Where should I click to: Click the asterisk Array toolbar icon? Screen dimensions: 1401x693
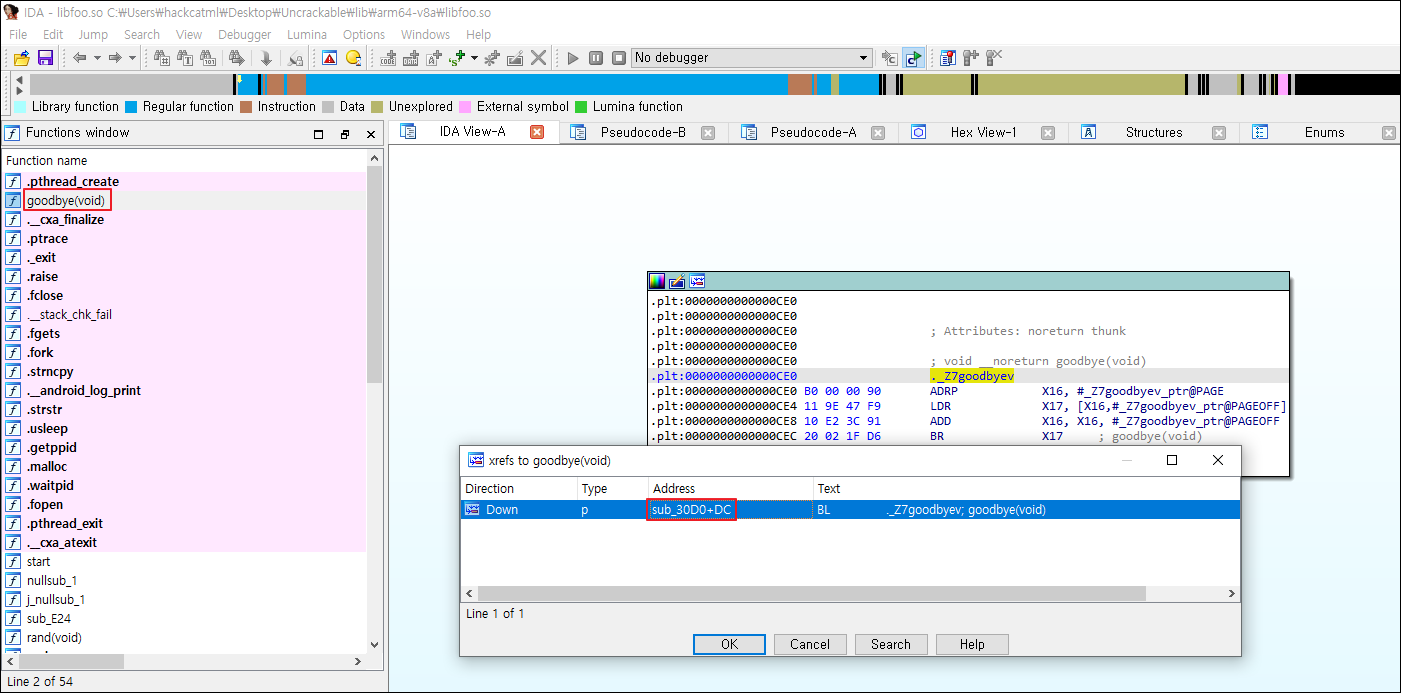coord(492,58)
